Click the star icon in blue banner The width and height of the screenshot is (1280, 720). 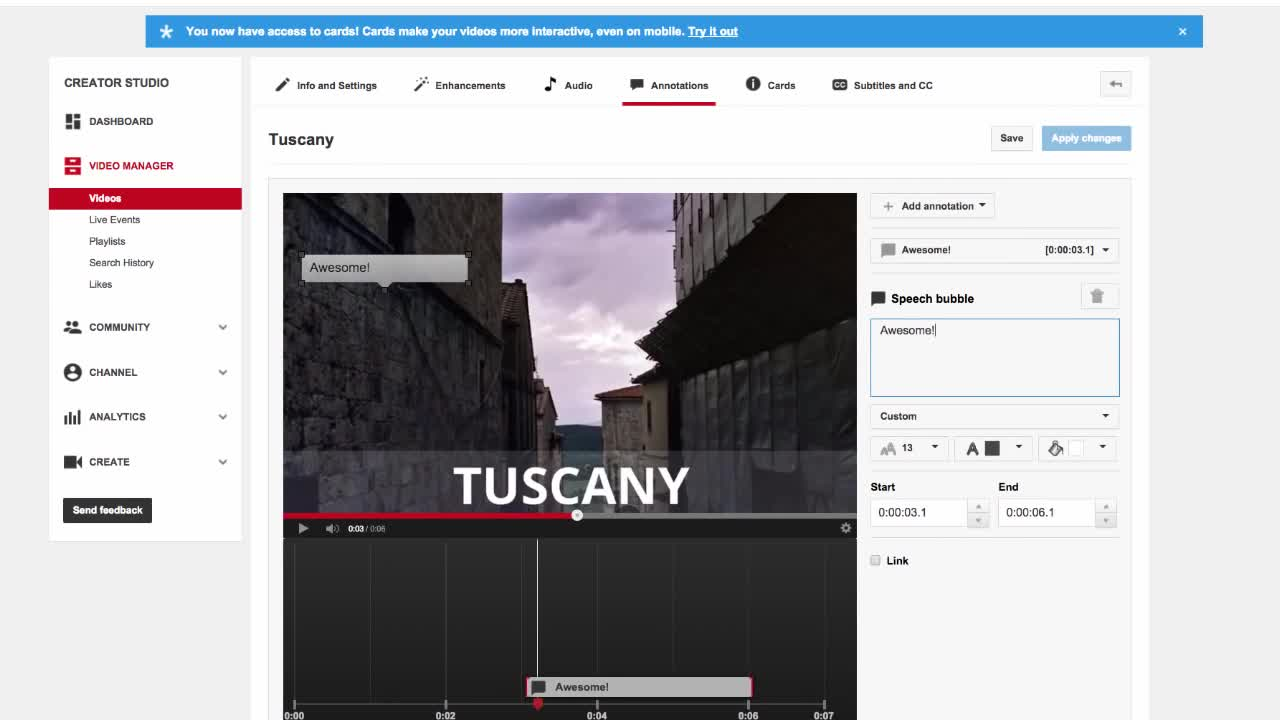point(166,31)
